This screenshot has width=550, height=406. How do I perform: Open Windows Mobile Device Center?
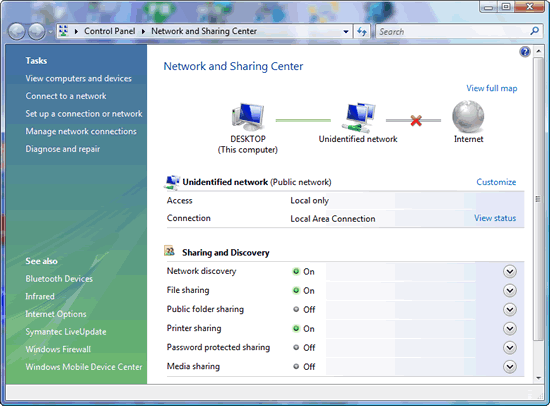pyautogui.click(x=83, y=367)
